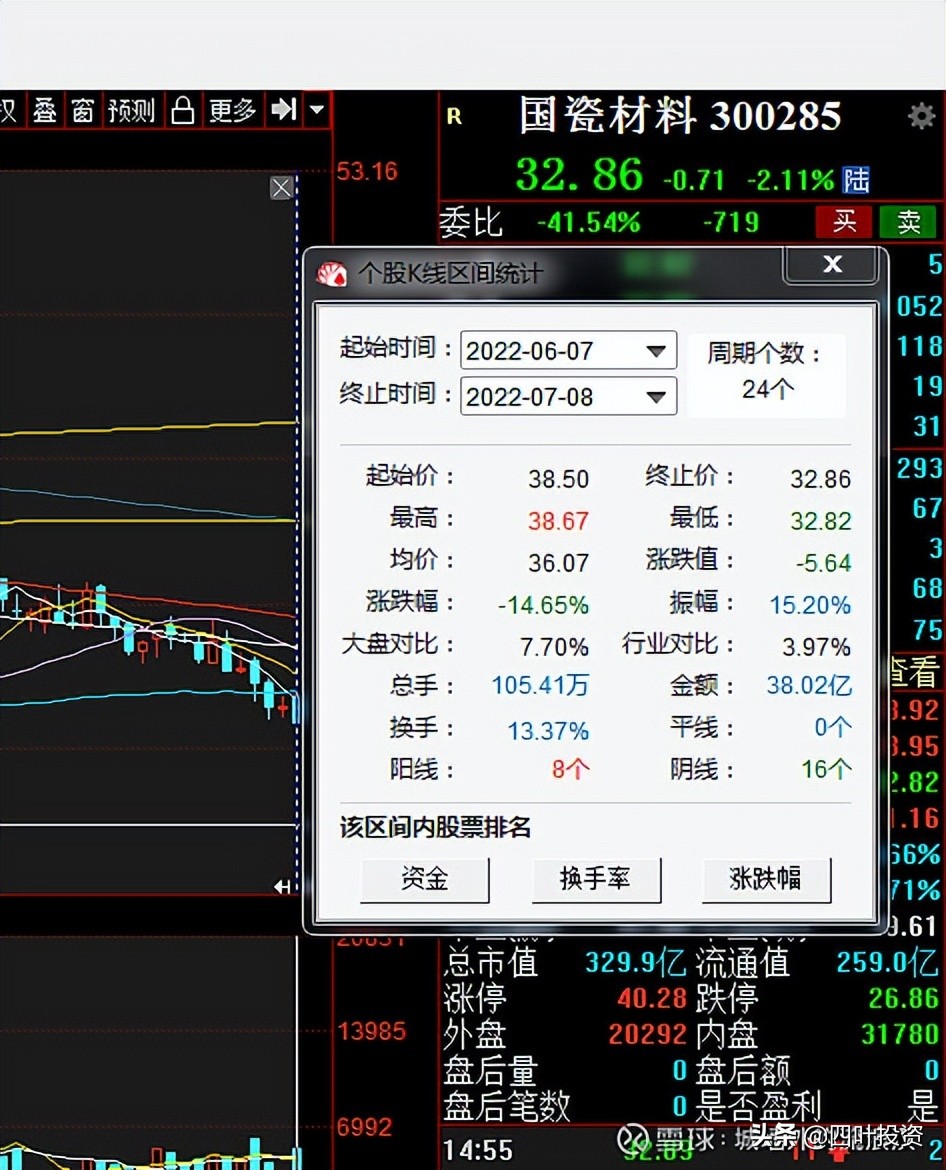The image size is (946, 1170).
Task: Close the 个股K线区间统计 dialog
Action: (x=832, y=264)
